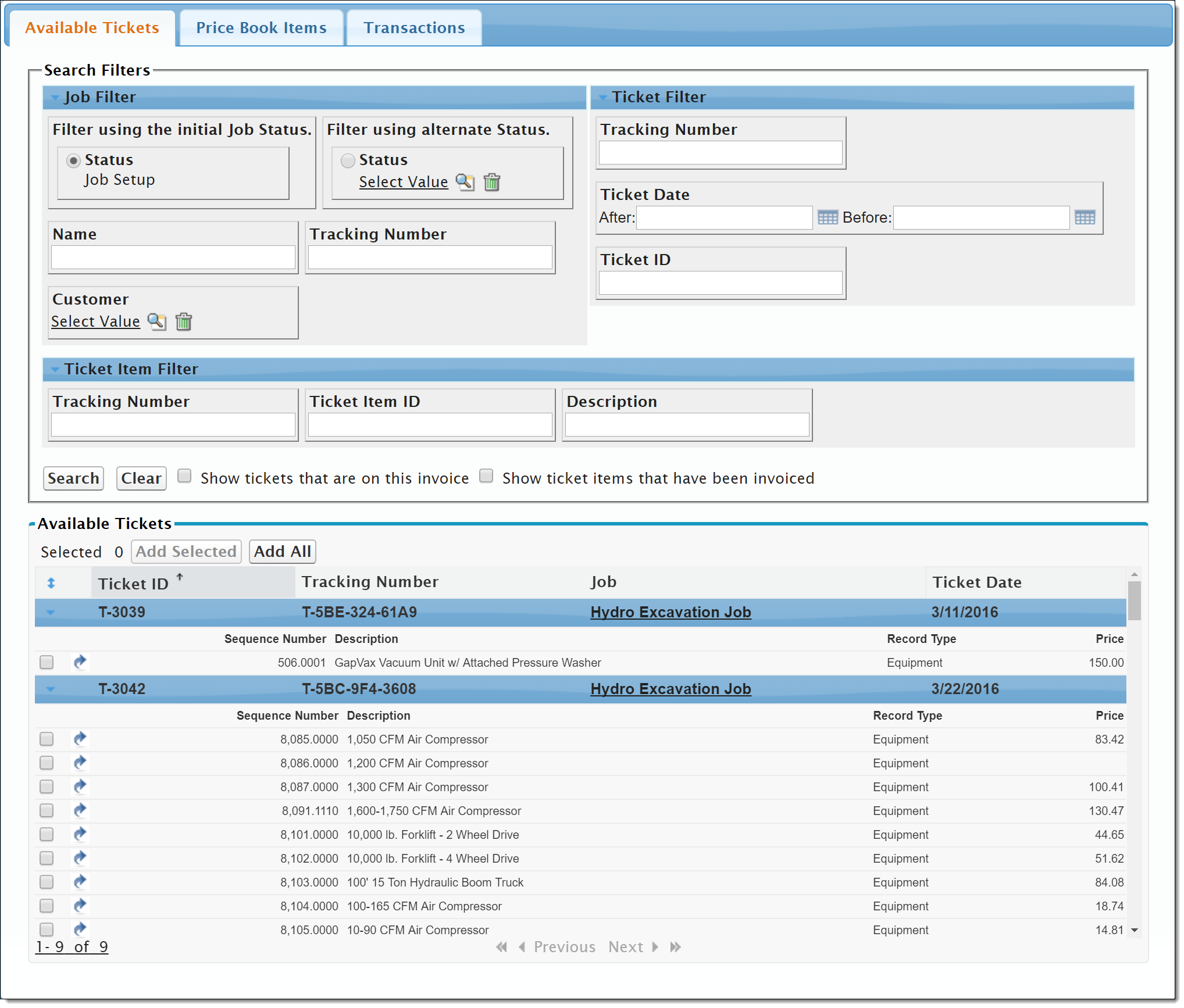Check the 100' 15 Ton Hydraulic Boom Truck checkbox
1184x1008 pixels.
click(x=47, y=882)
